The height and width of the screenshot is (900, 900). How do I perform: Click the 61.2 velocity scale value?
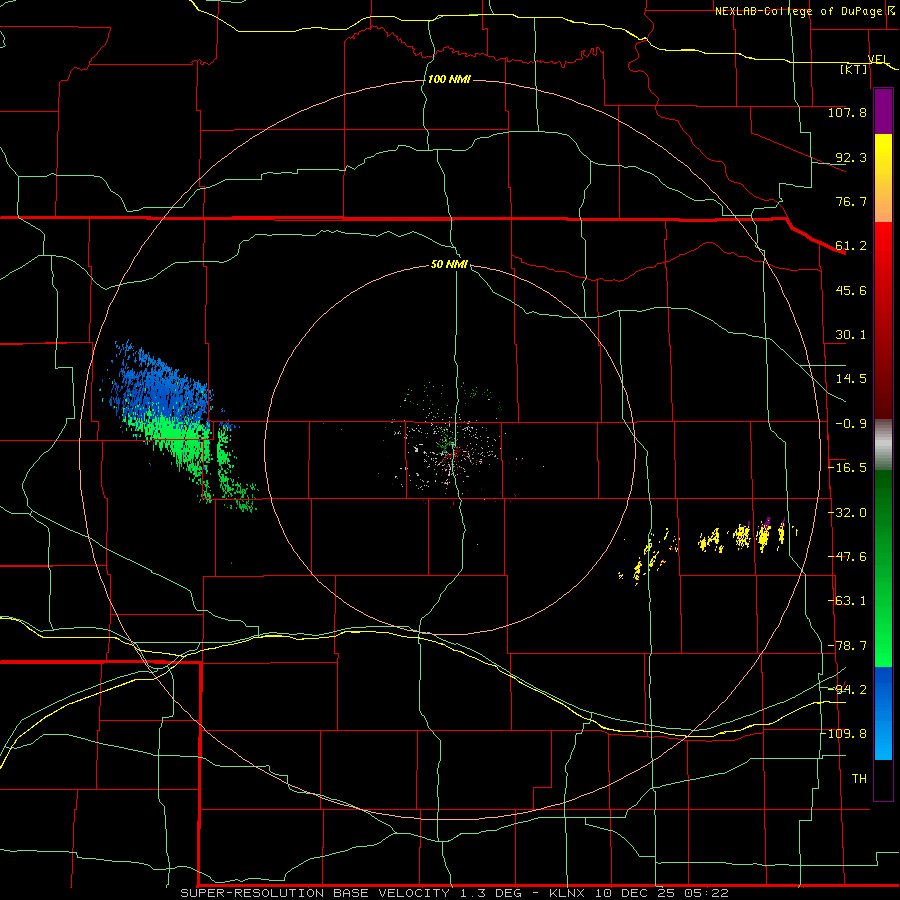click(x=851, y=246)
